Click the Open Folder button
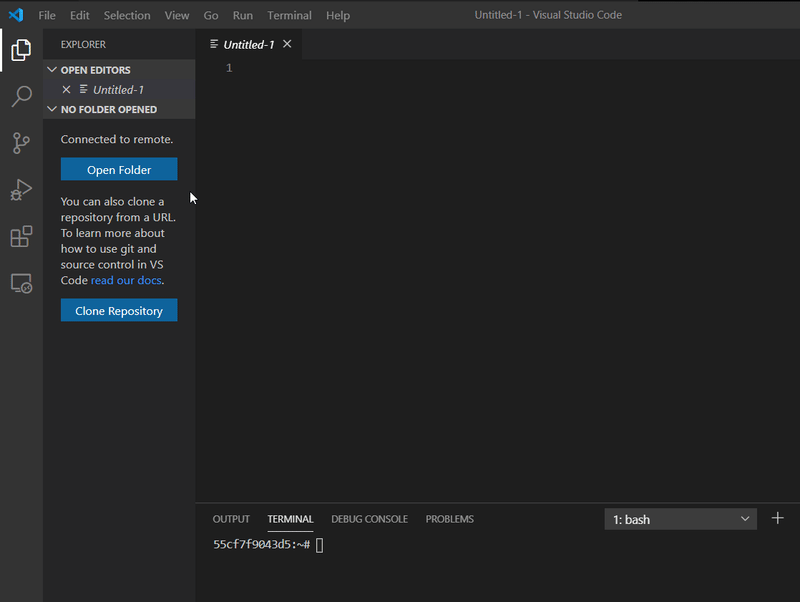800x602 pixels. [x=119, y=169]
